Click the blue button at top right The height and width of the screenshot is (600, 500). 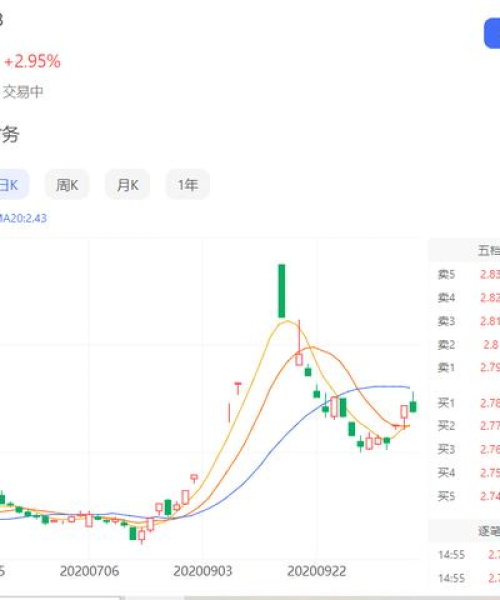pos(492,34)
